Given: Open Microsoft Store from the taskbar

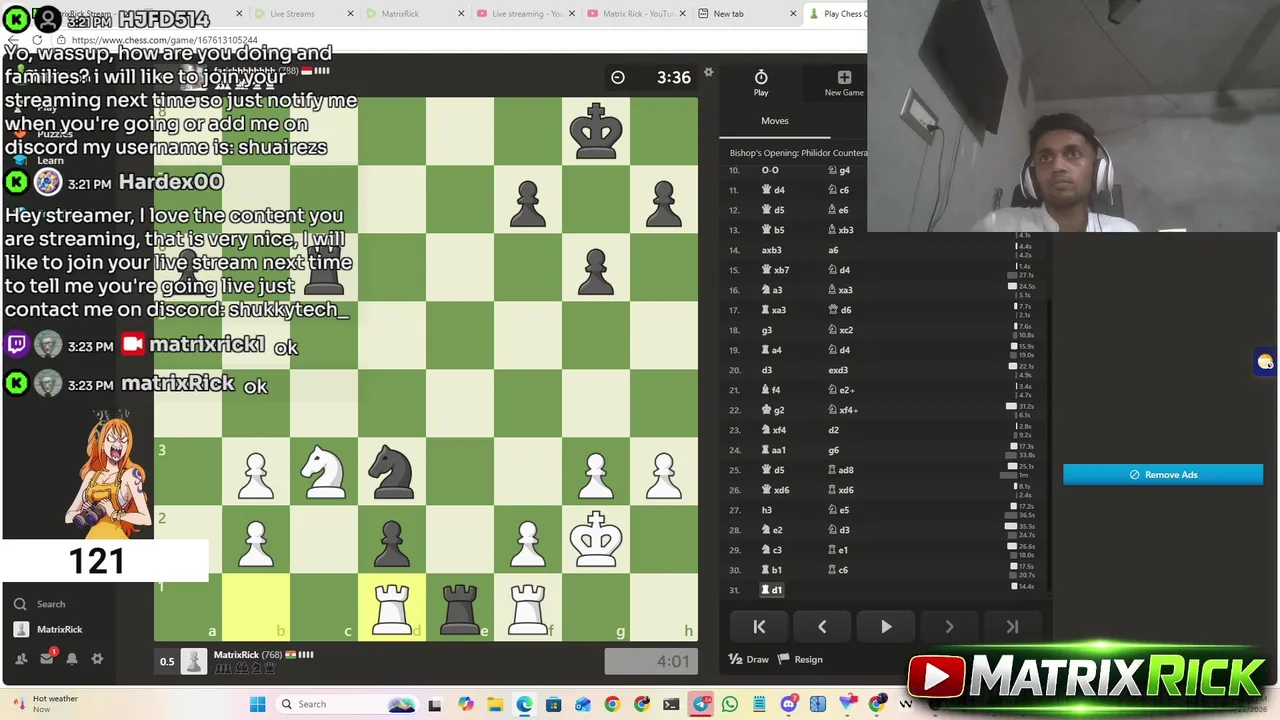Looking at the screenshot, I should click(x=553, y=704).
